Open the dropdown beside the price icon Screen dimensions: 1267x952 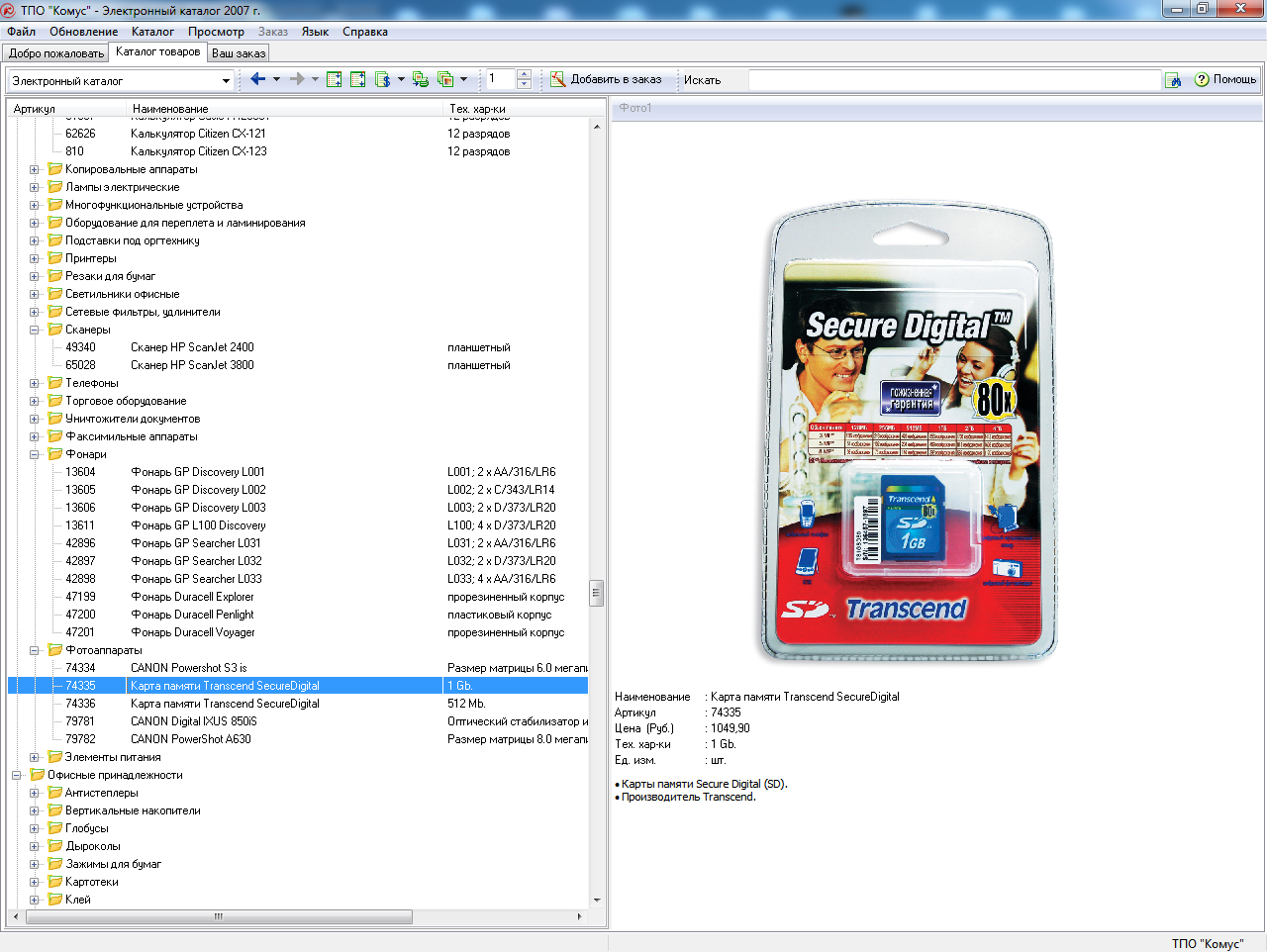400,79
